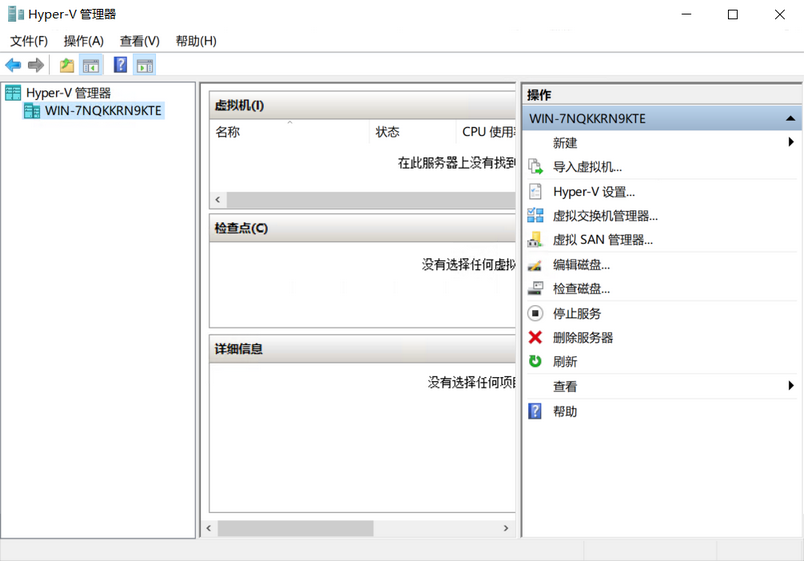This screenshot has width=804, height=561.
Task: Click the Hyper-V 管理器 root node icon
Action: click(13, 93)
